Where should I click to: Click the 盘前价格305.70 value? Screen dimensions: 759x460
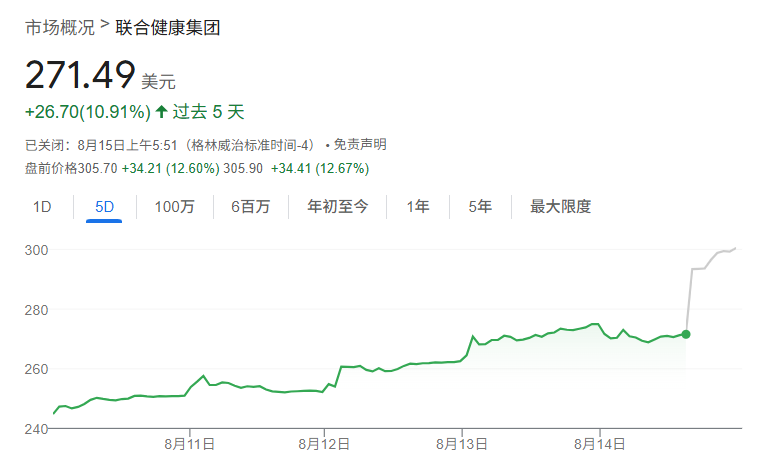click(x=71, y=168)
